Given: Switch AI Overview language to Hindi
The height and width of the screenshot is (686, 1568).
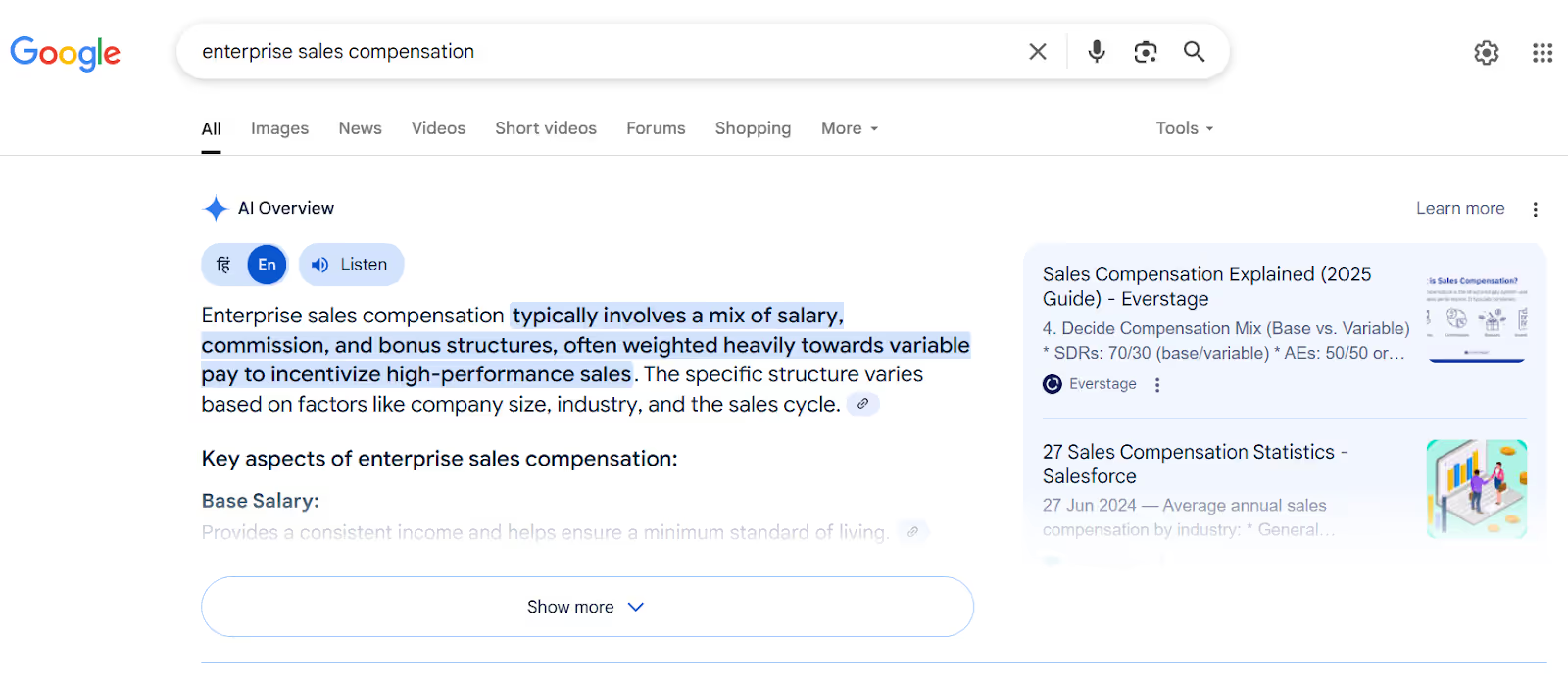Looking at the screenshot, I should click(224, 265).
